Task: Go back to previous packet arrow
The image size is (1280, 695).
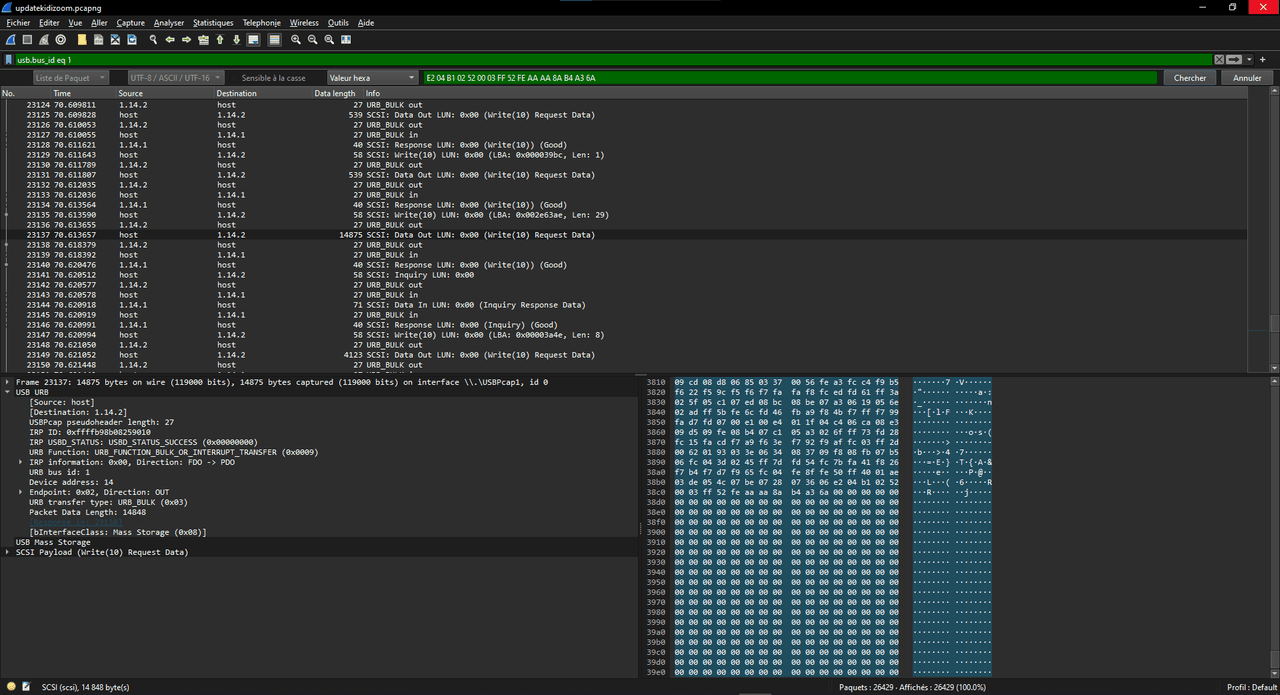Action: 170,40
